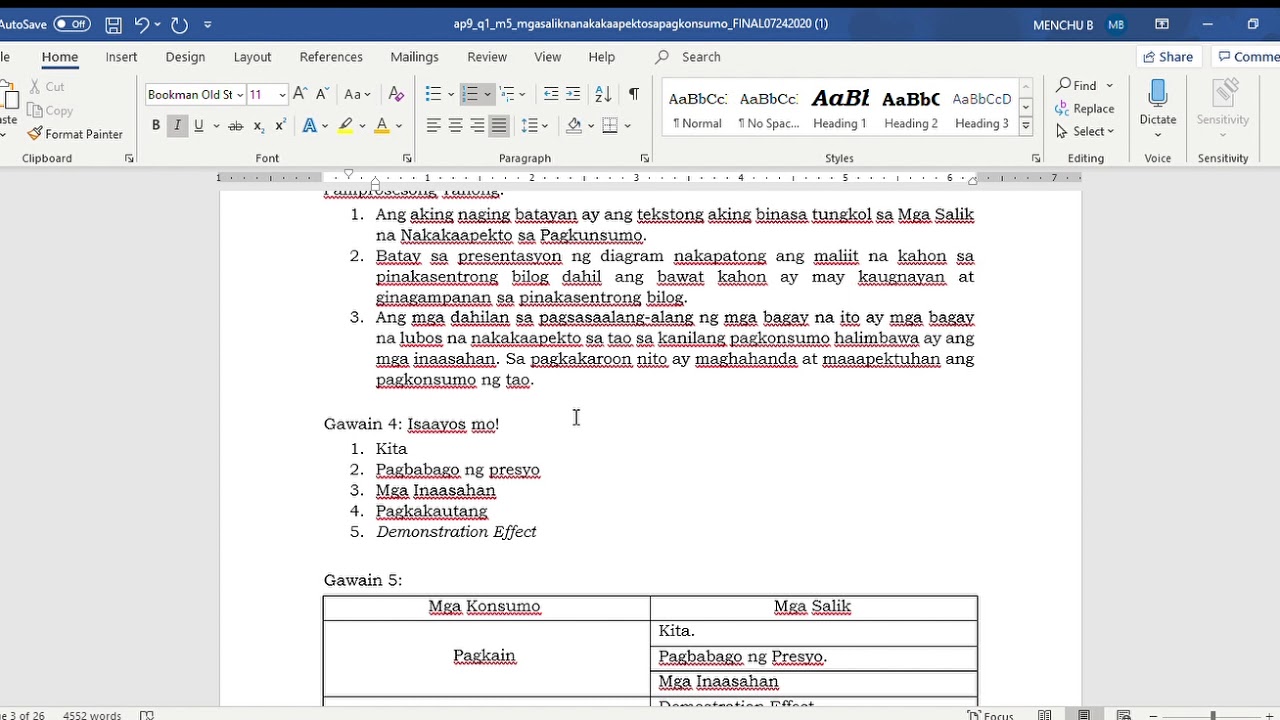Image resolution: width=1280 pixels, height=720 pixels.
Task: Decrease font size with Shrink Font
Action: 322,94
